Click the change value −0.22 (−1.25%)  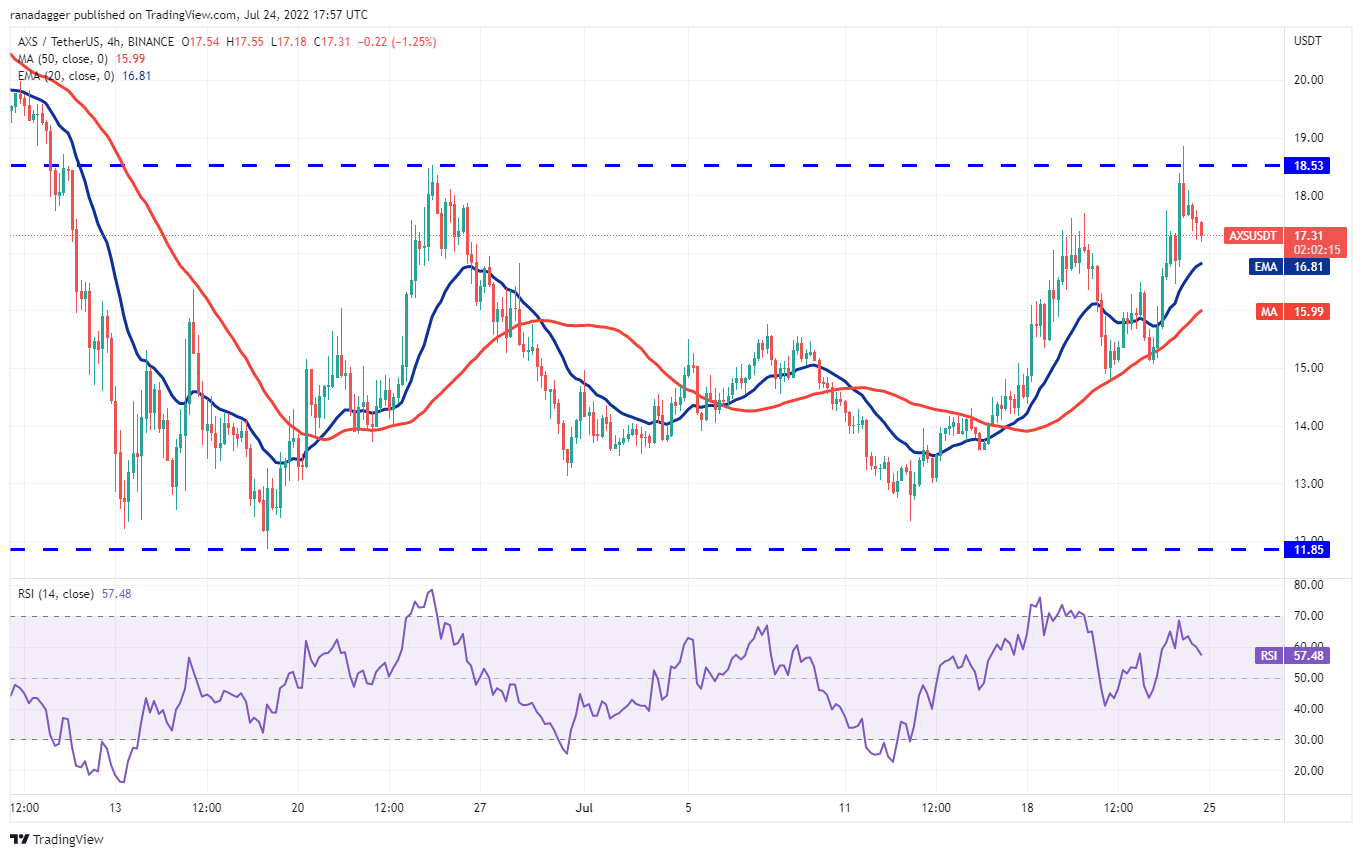(x=397, y=42)
